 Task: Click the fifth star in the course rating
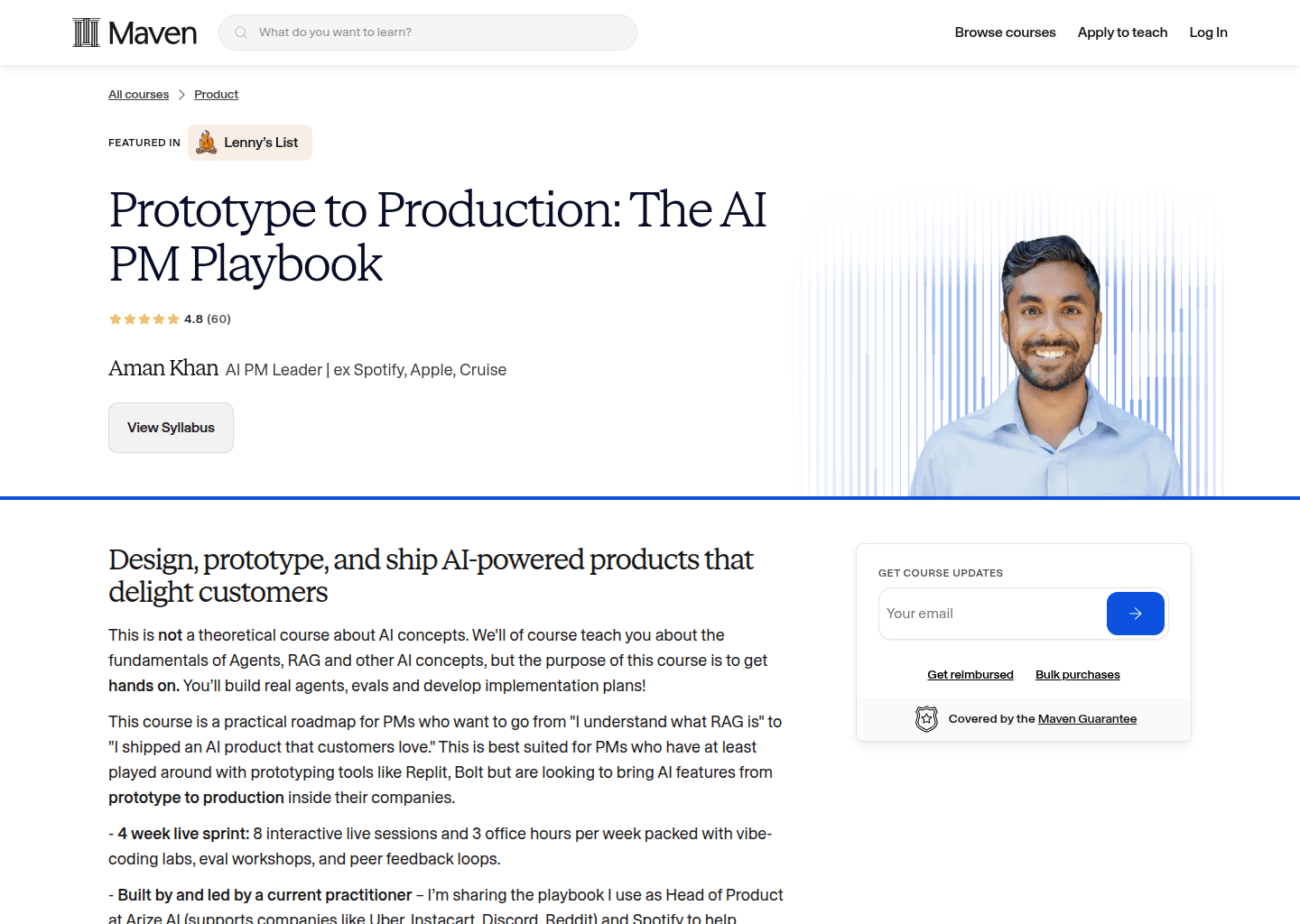pyautogui.click(x=173, y=319)
